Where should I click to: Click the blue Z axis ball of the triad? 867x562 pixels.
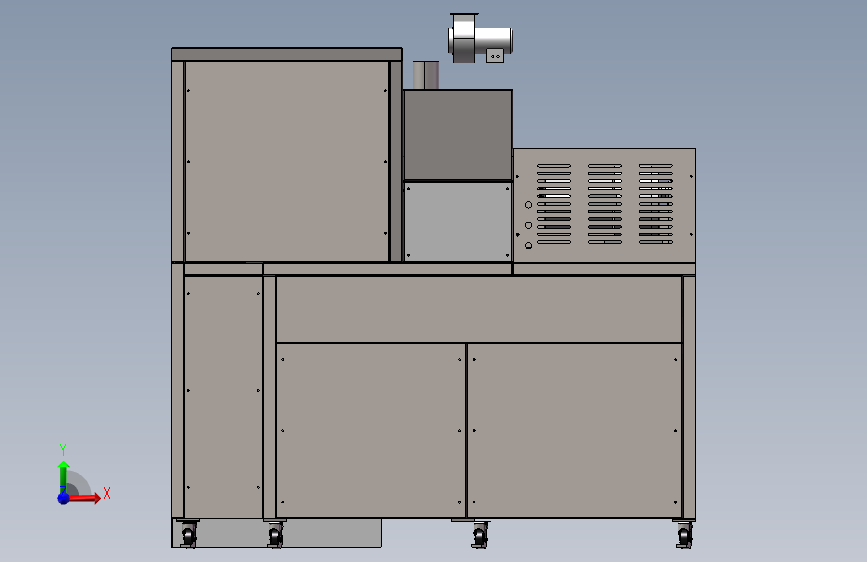pyautogui.click(x=63, y=498)
